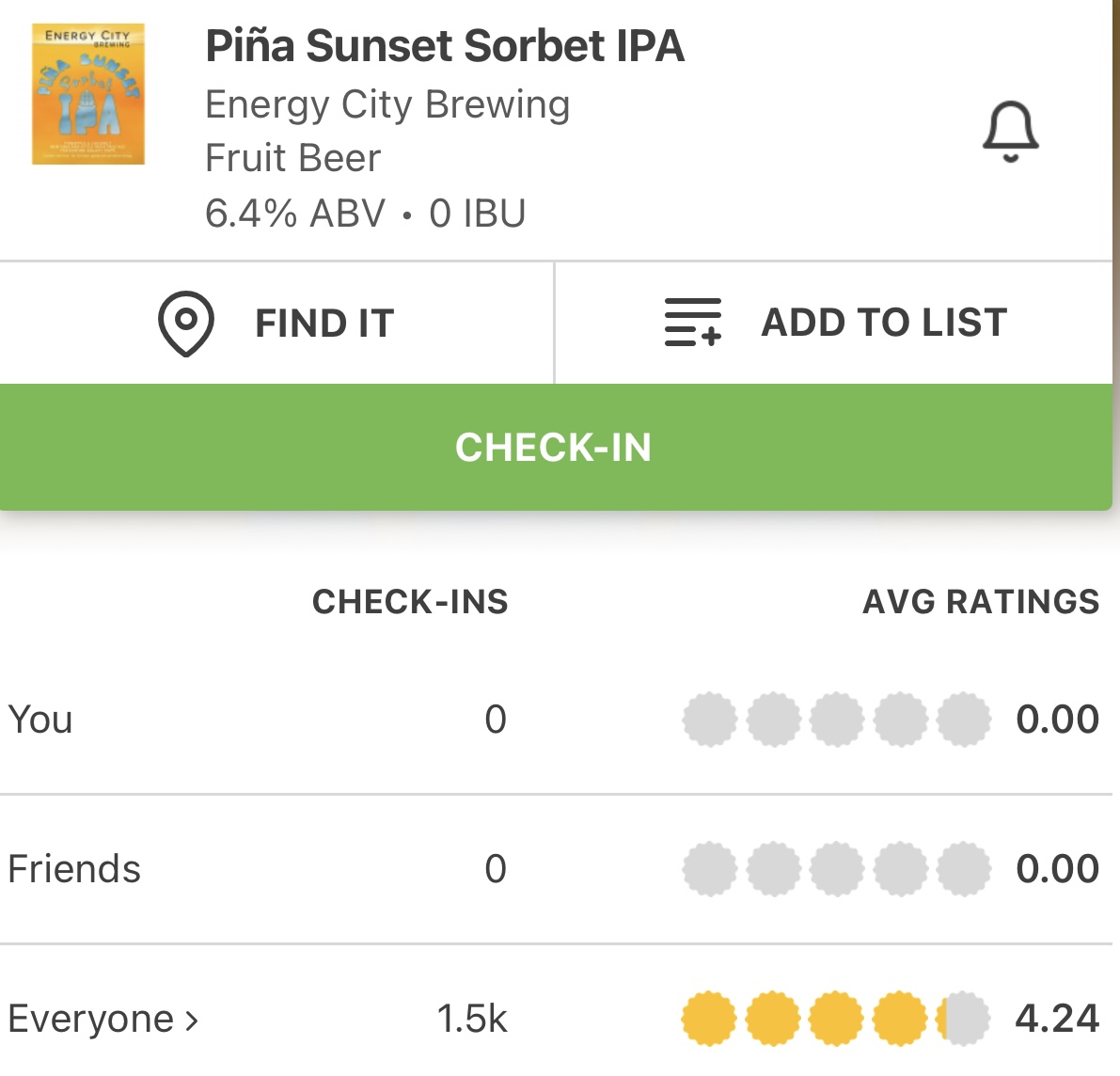This screenshot has height=1076, width=1120.
Task: Expand the Everyone chevron arrow
Action: (x=192, y=1020)
